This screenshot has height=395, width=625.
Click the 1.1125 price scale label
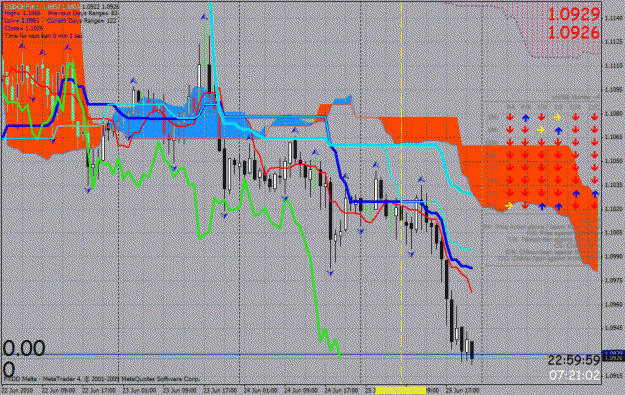614,41
